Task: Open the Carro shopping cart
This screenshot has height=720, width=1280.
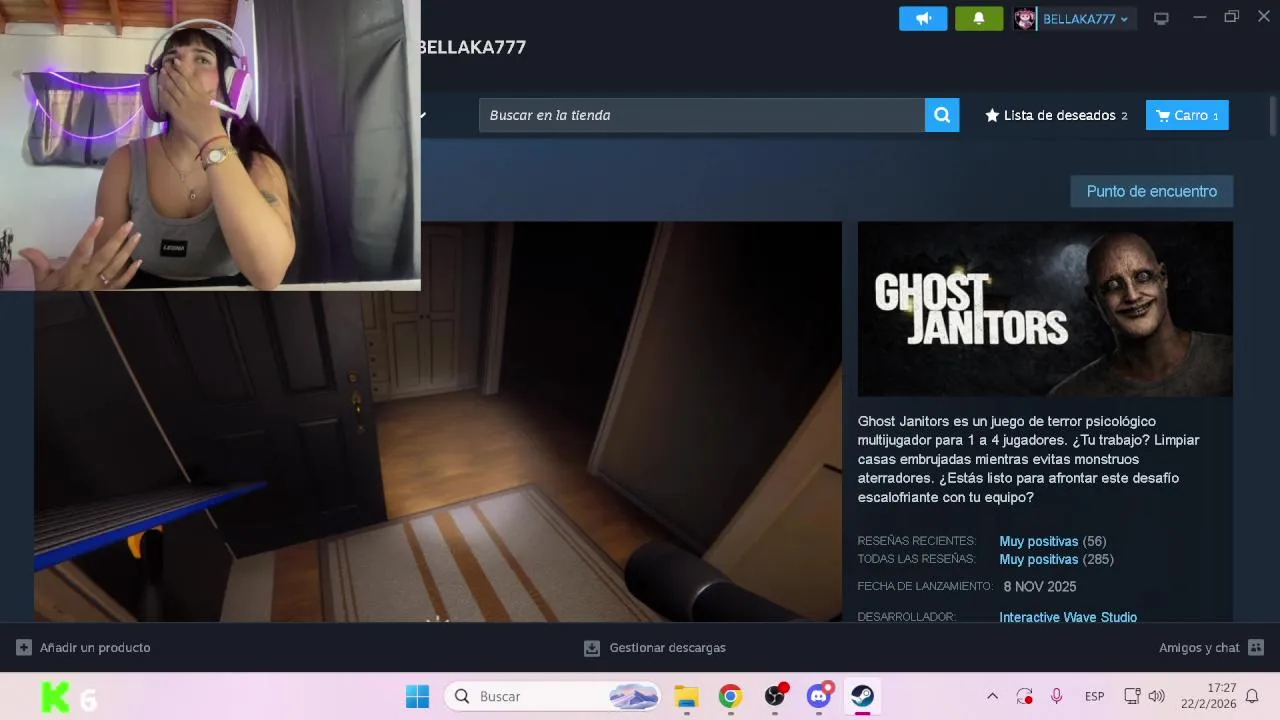Action: [x=1187, y=115]
